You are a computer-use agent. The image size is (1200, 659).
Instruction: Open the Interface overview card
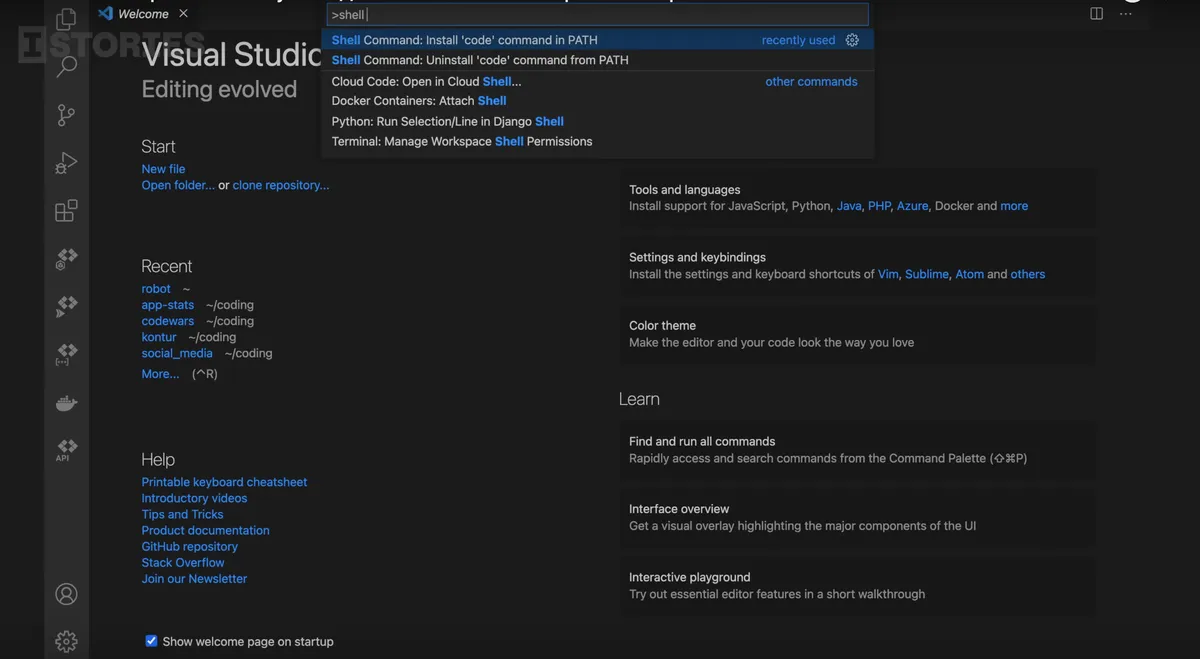pyautogui.click(x=857, y=517)
